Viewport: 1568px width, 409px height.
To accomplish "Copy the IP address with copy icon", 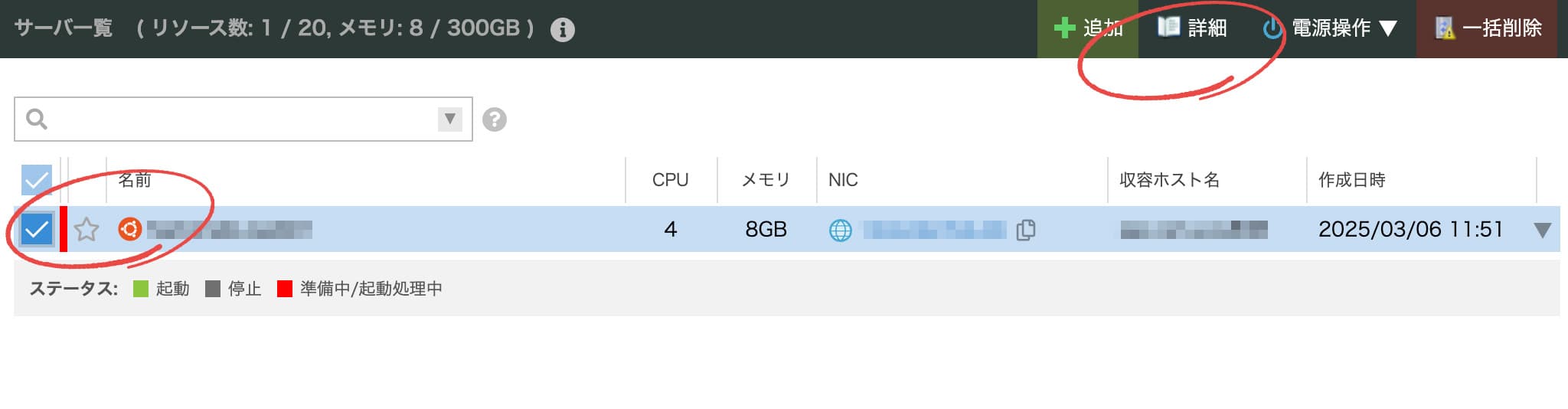I will [x=1026, y=230].
